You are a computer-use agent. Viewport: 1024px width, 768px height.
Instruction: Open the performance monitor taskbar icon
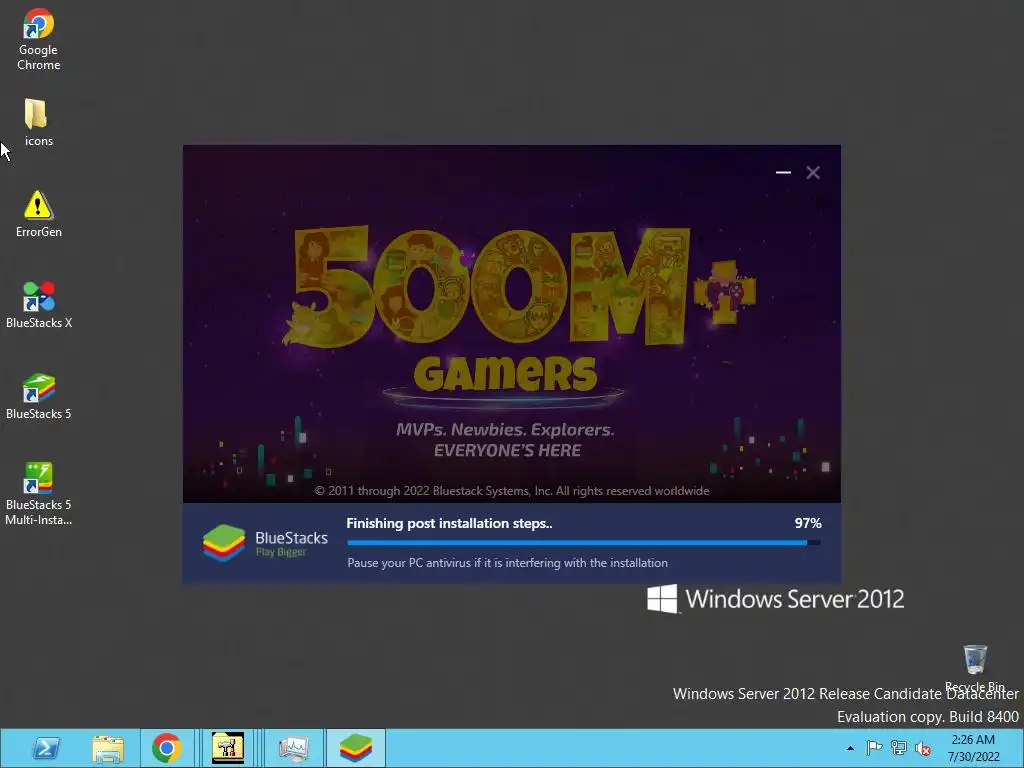pos(293,748)
